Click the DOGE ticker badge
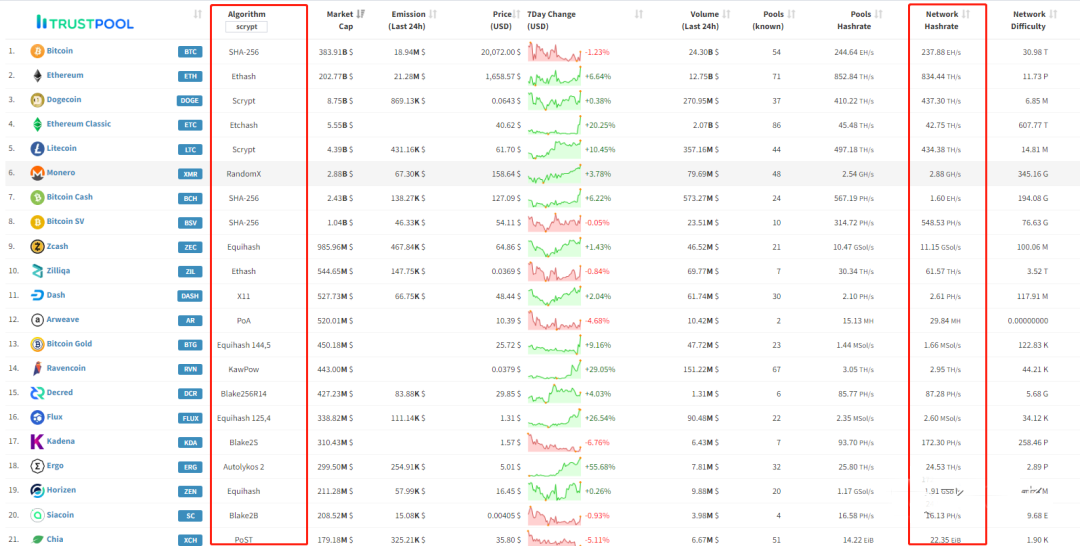The image size is (1080, 546). tap(189, 101)
